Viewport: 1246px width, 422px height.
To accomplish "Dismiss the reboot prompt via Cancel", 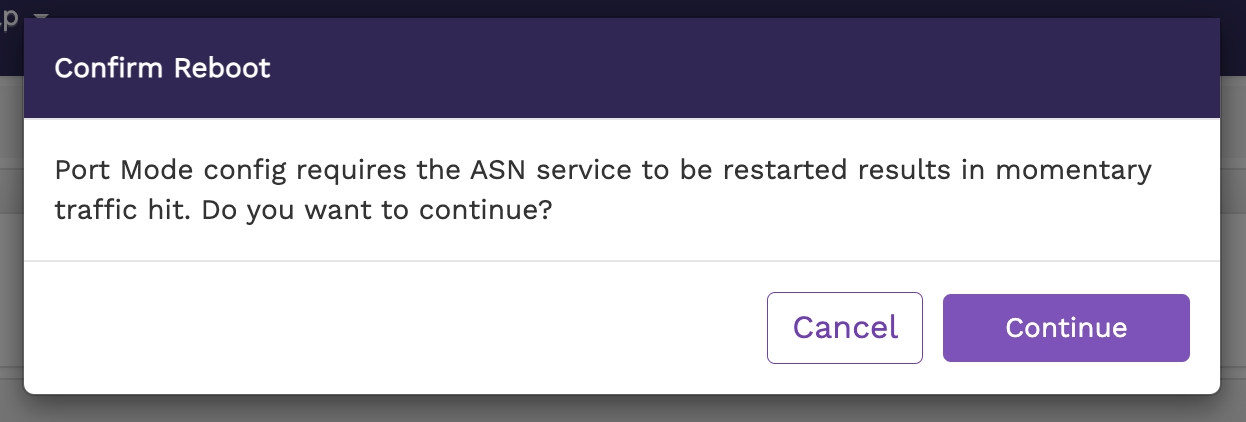I will pyautogui.click(x=845, y=328).
